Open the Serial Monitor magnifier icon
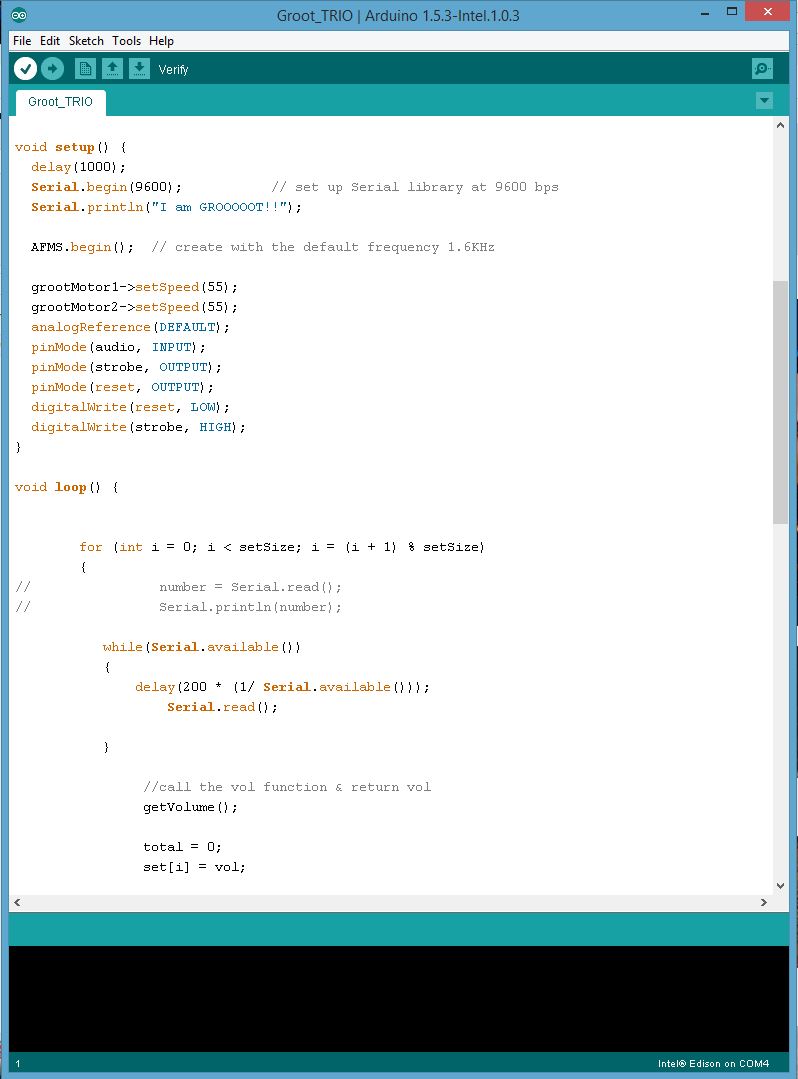 [762, 69]
